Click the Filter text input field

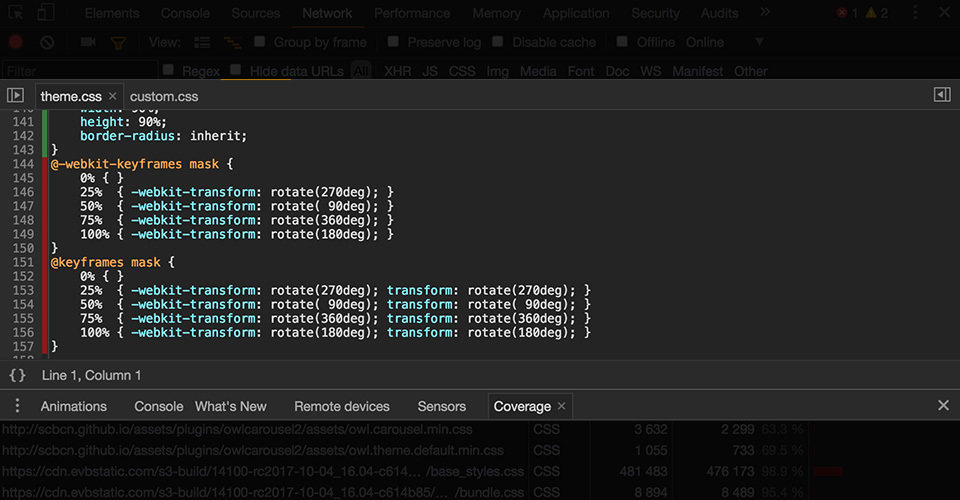click(x=80, y=71)
